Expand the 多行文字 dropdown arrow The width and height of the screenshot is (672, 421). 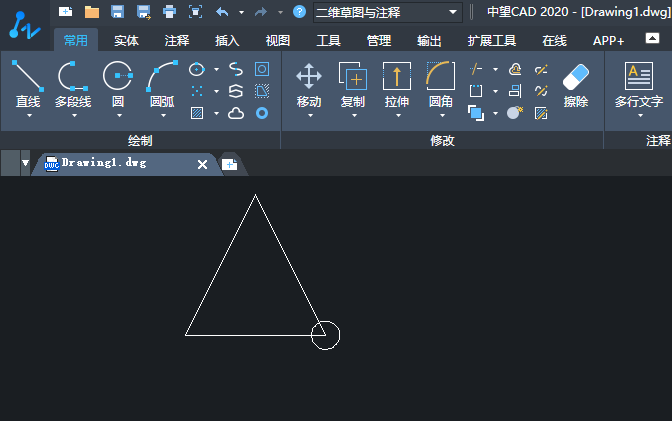(x=640, y=115)
